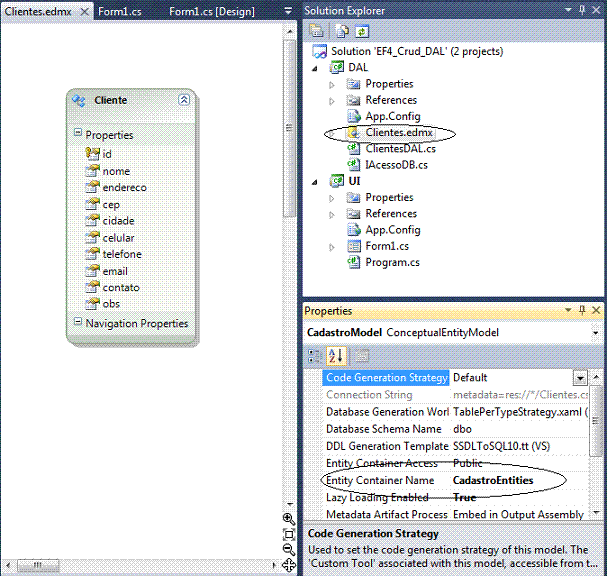This screenshot has height=576, width=607.
Task: Expand Properties under UI project
Action: click(332, 198)
